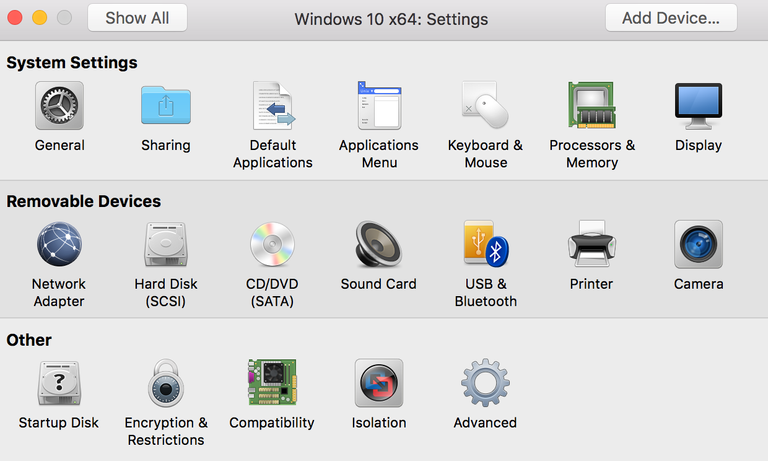The image size is (768, 461).
Task: Open the CD/DVD (SATA) disc icon
Action: coord(272,244)
